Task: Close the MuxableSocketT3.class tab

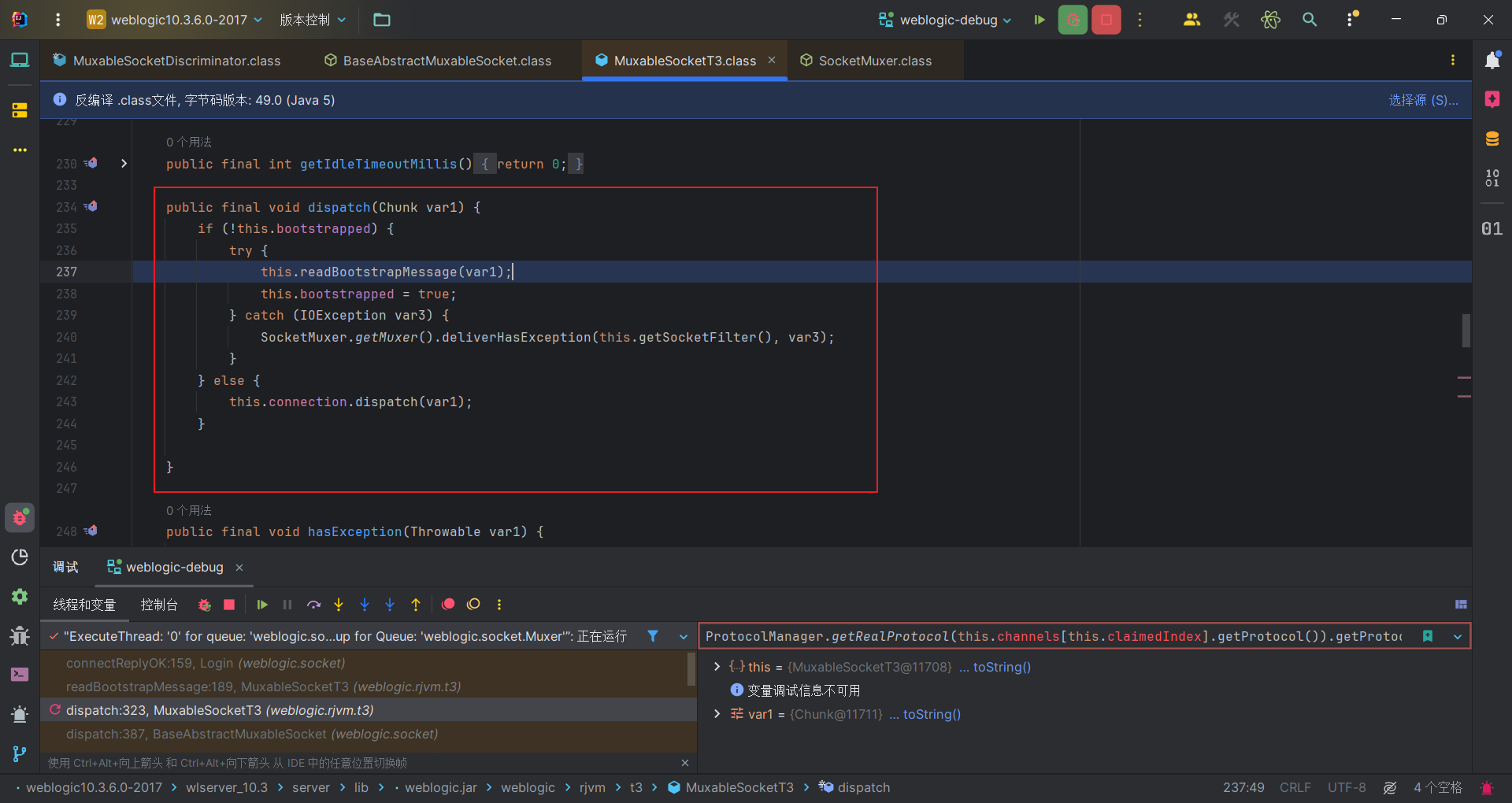Action: pyautogui.click(x=772, y=60)
